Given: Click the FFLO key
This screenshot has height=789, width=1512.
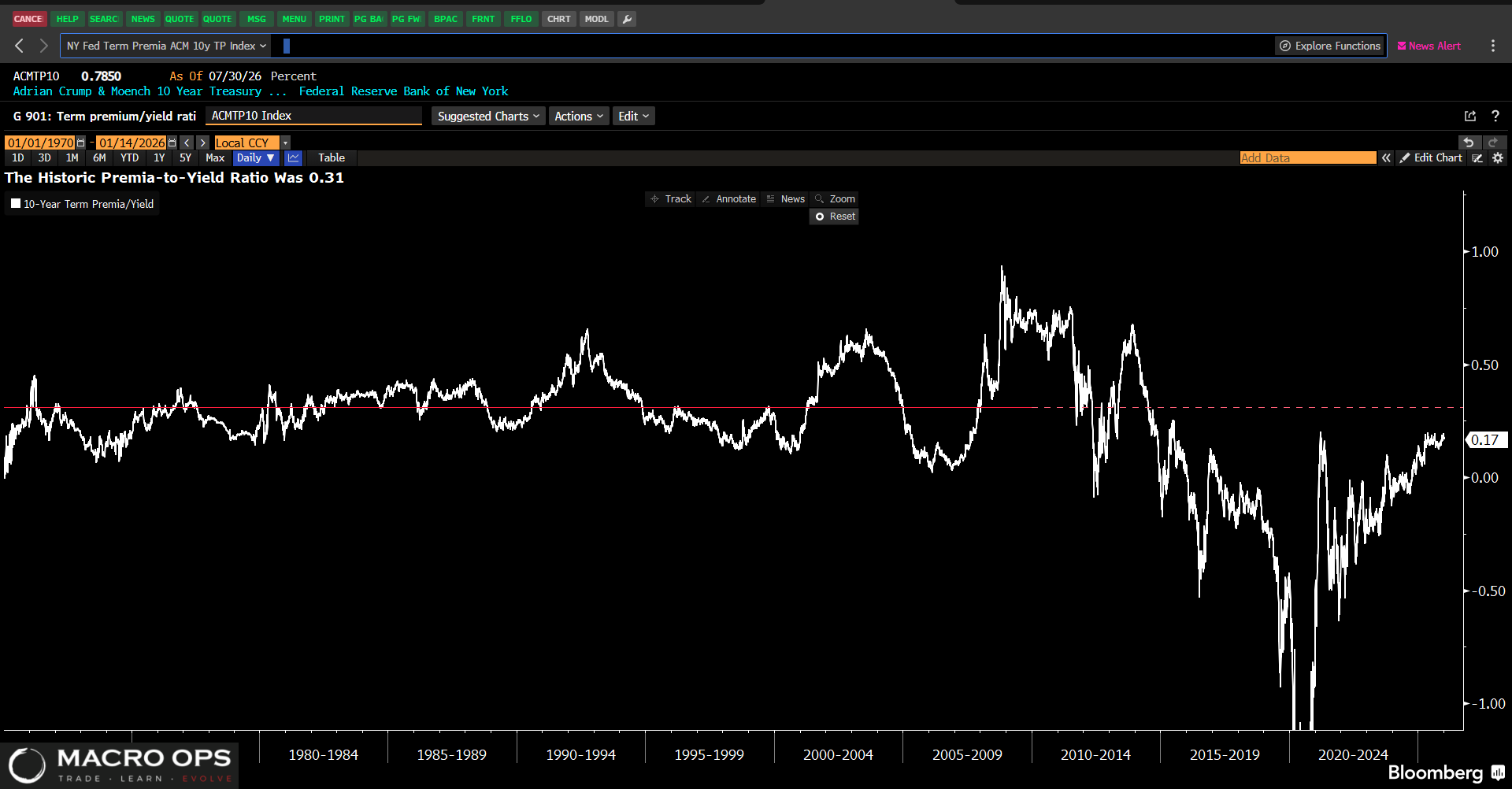Looking at the screenshot, I should pos(521,19).
